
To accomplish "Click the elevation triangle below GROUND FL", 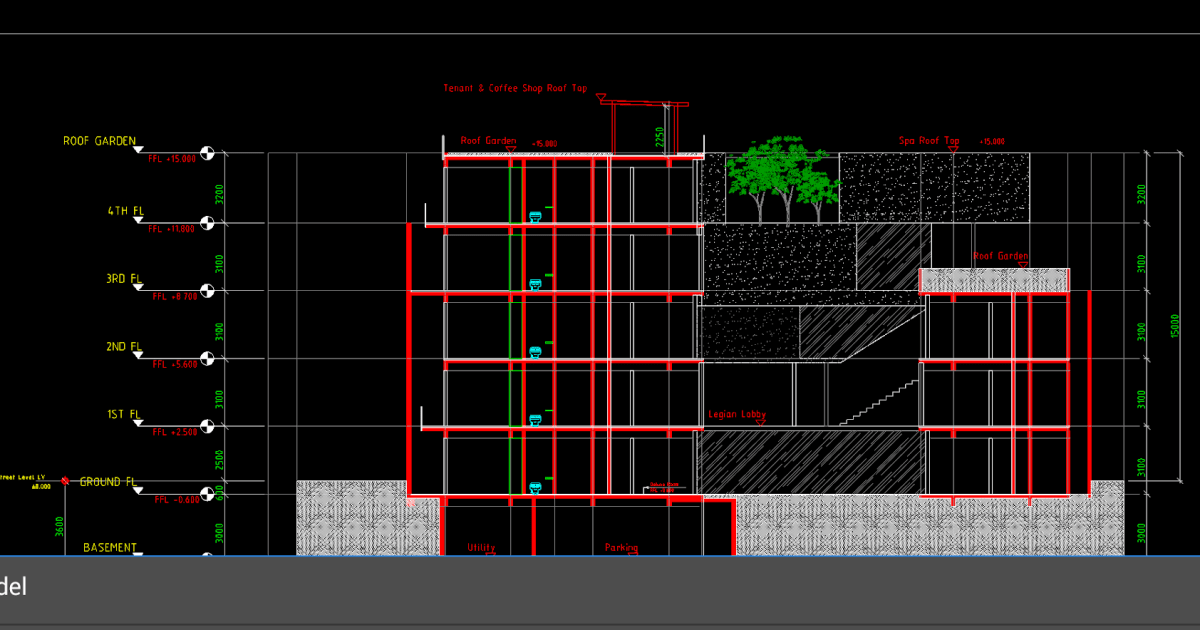I will 137,491.
